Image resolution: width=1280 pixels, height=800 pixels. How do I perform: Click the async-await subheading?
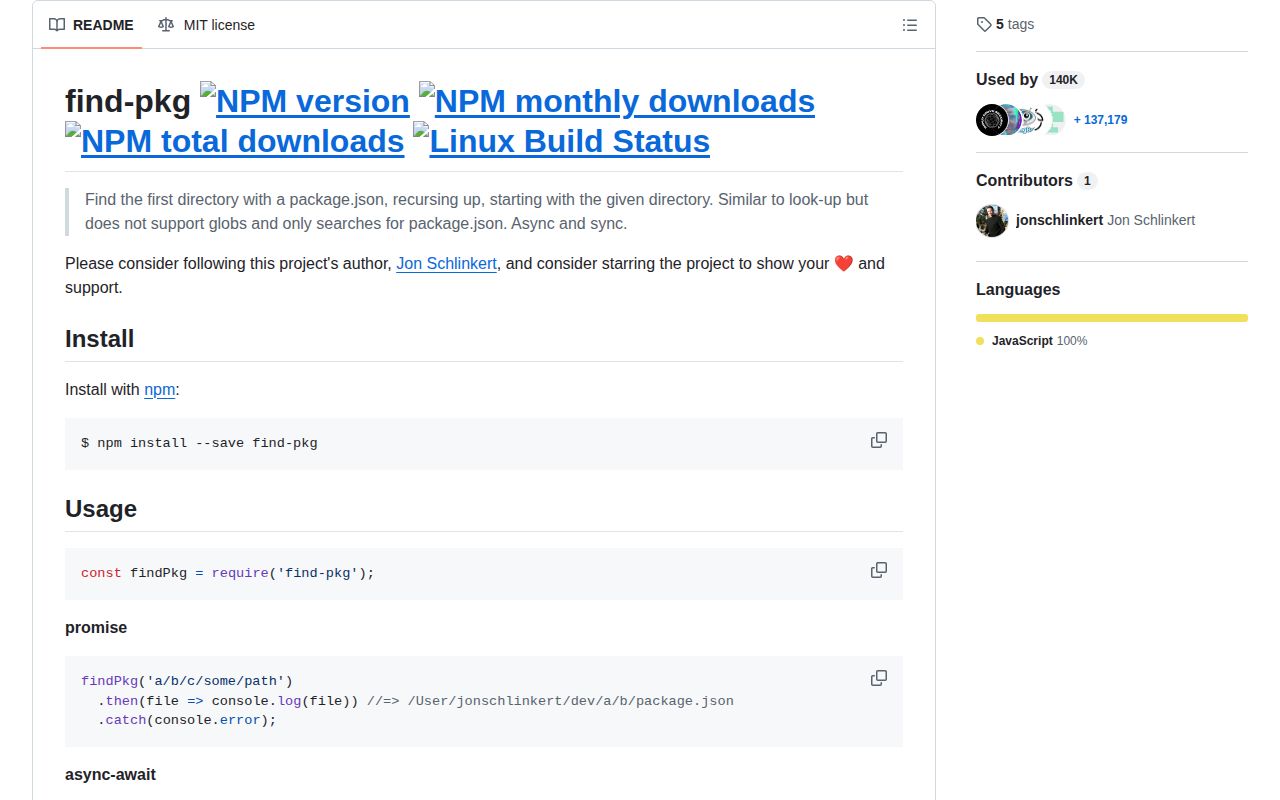coord(110,775)
